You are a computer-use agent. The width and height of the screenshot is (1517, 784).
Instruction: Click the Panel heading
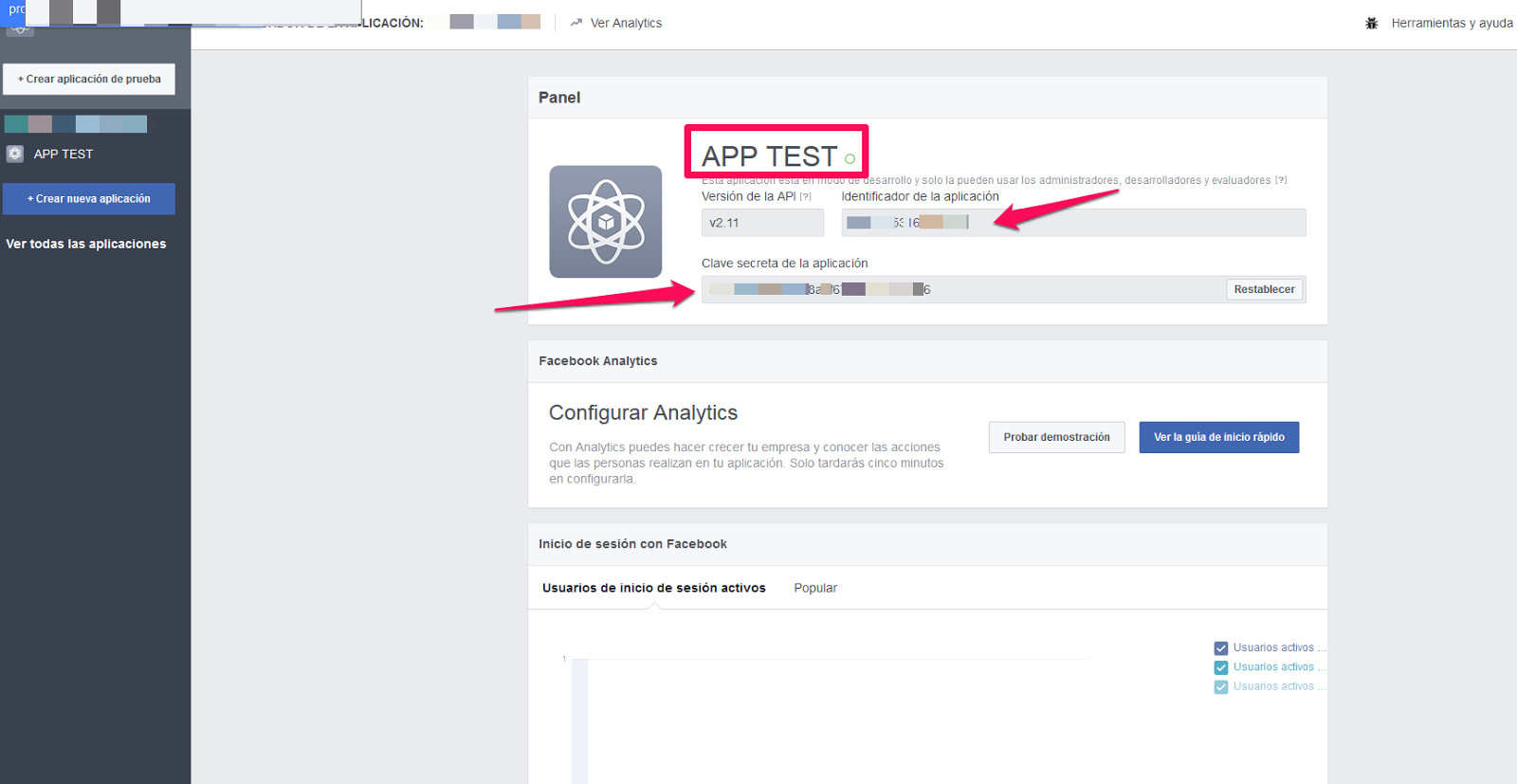559,98
